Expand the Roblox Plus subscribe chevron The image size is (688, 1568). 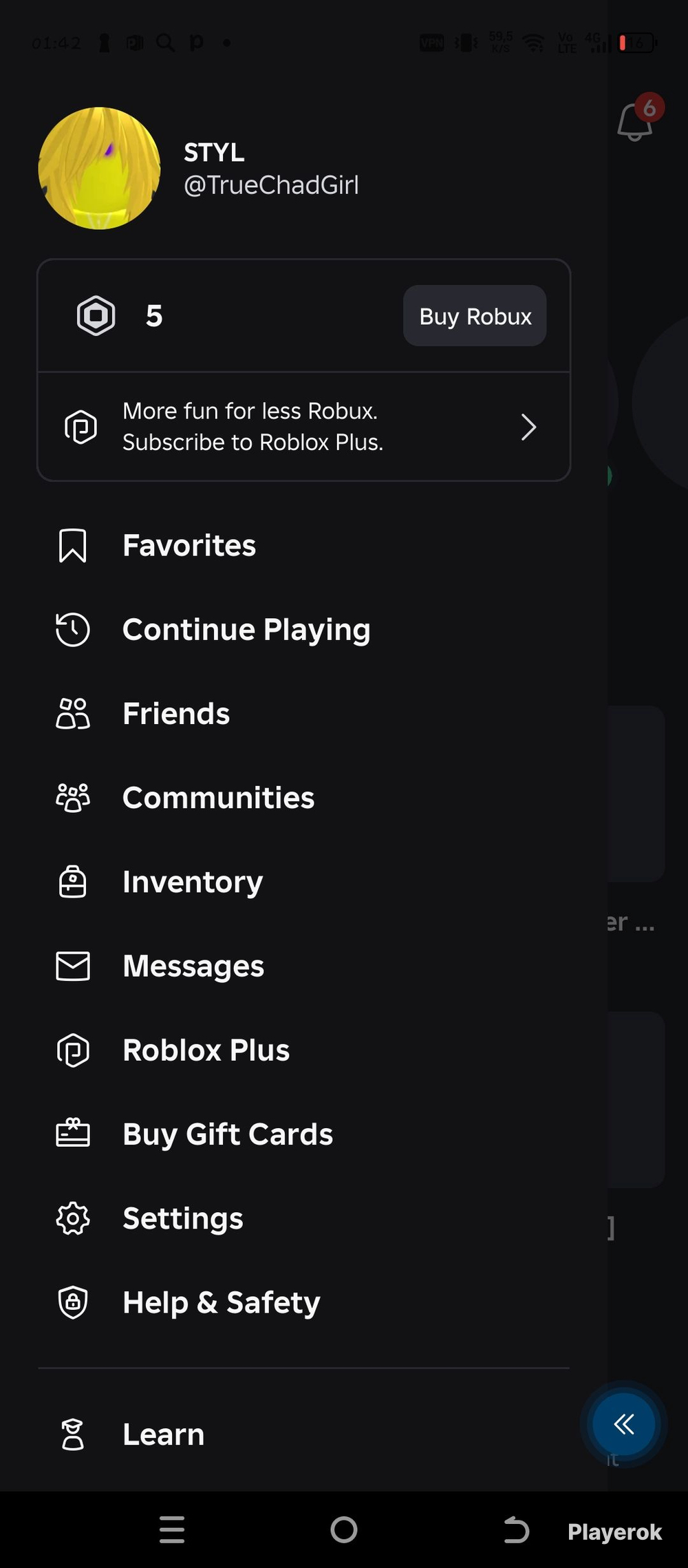point(528,427)
